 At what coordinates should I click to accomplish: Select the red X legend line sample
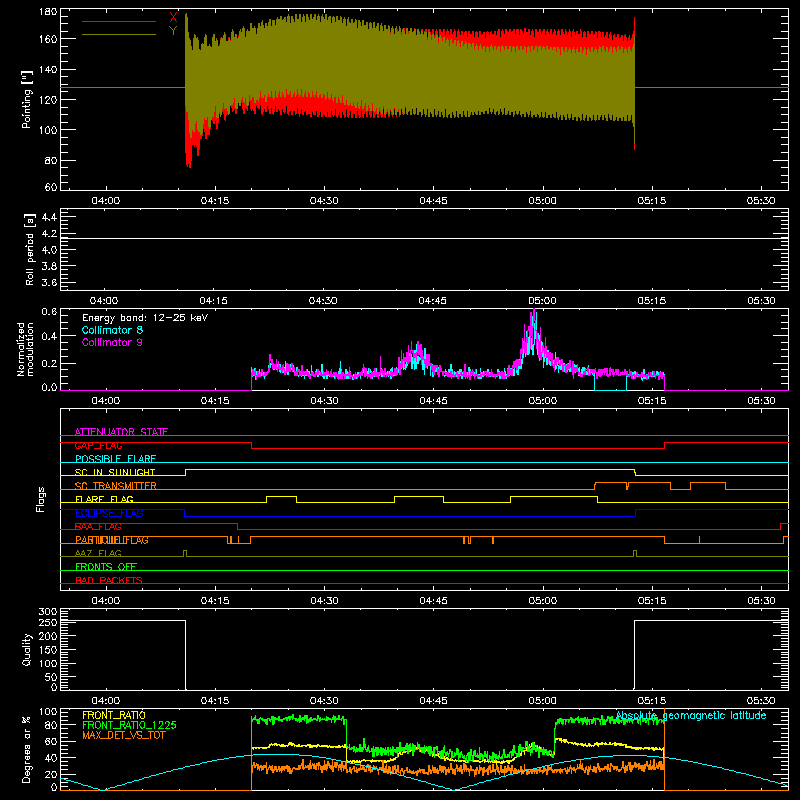click(119, 21)
